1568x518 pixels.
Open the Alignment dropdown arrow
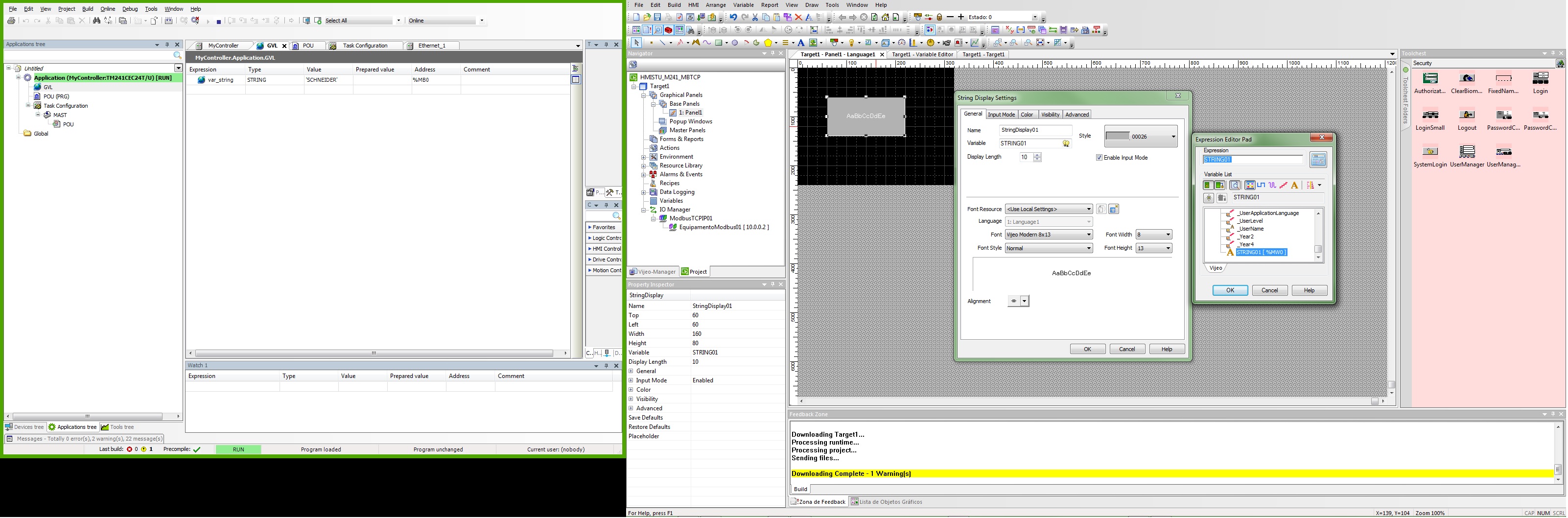click(x=1025, y=301)
